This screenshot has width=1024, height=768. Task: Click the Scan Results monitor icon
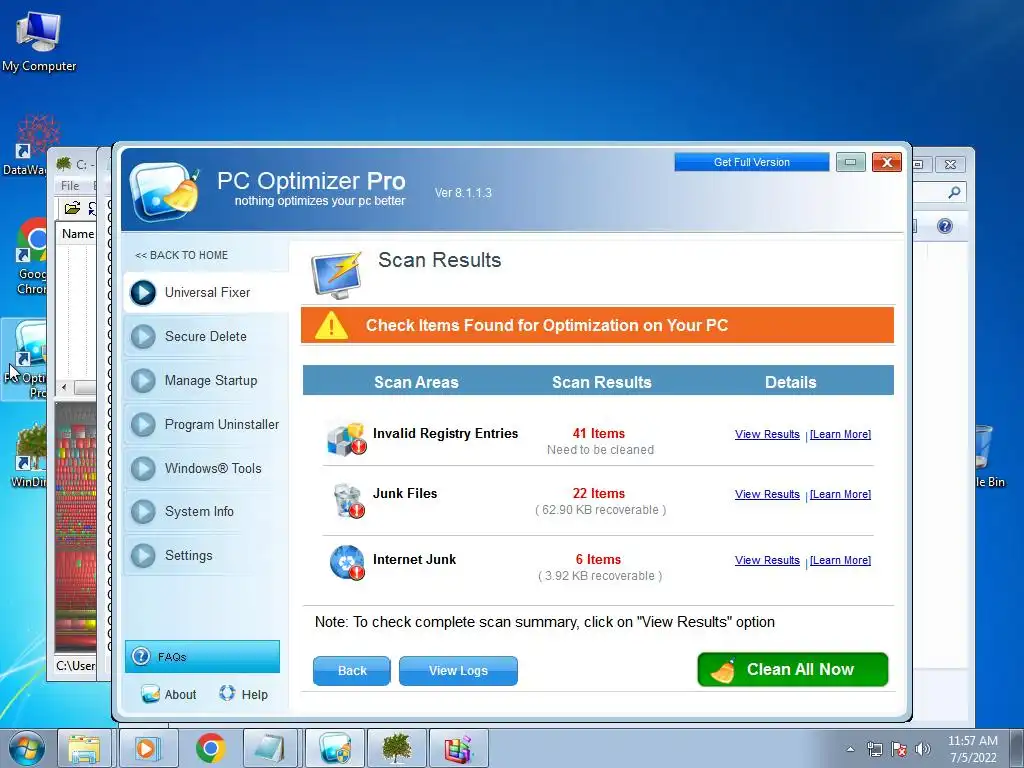coord(336,275)
